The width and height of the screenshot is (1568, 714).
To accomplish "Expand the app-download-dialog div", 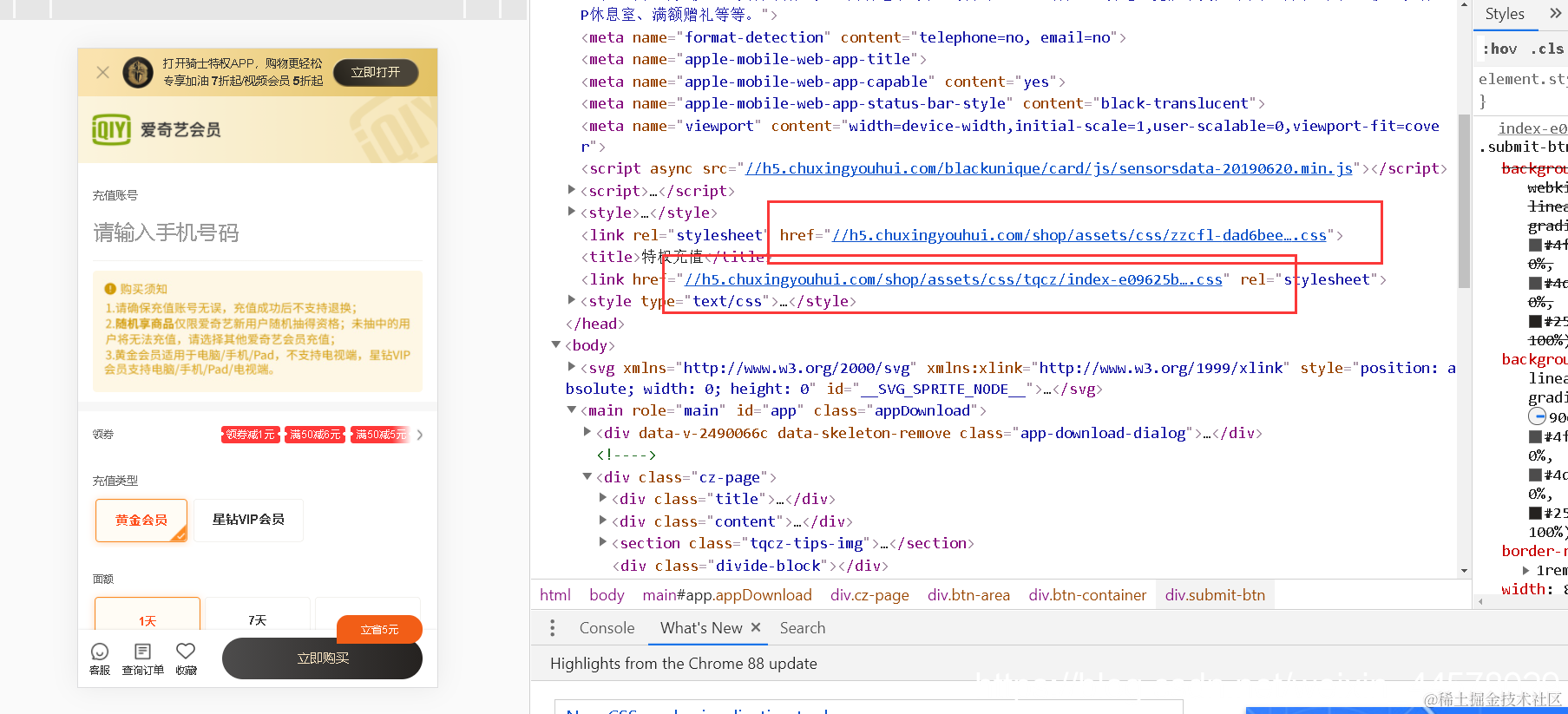I will 587,431.
